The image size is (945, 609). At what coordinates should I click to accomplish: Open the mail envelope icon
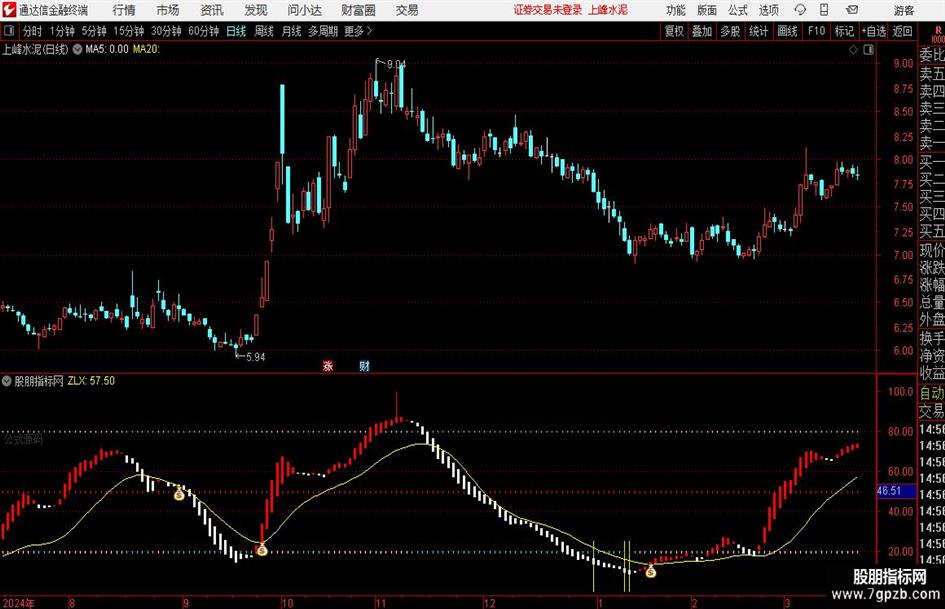coord(852,10)
